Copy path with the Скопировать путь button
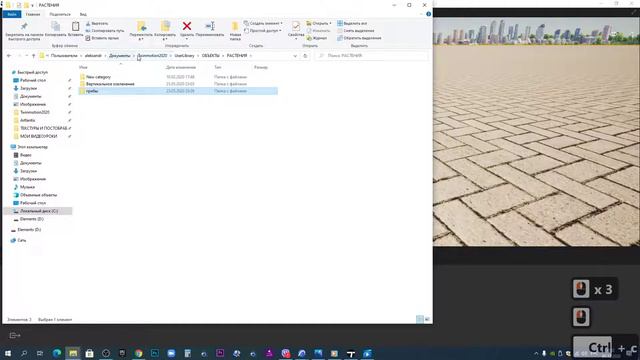 pyautogui.click(x=104, y=31)
